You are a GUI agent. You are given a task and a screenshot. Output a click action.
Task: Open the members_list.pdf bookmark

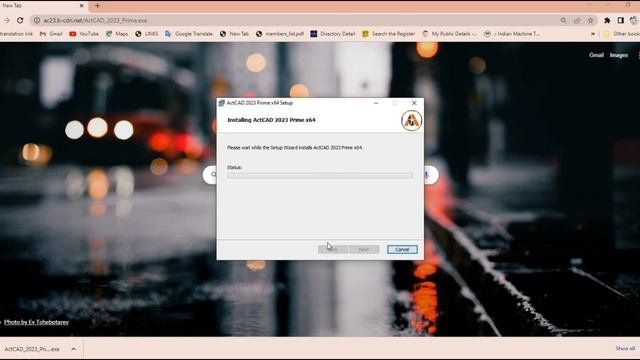280,34
